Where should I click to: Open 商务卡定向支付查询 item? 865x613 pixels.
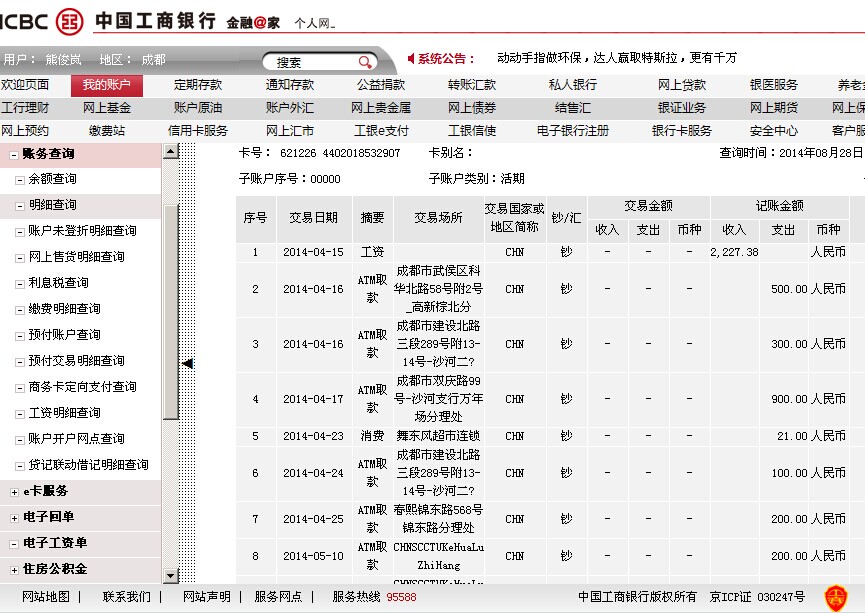click(x=82, y=386)
